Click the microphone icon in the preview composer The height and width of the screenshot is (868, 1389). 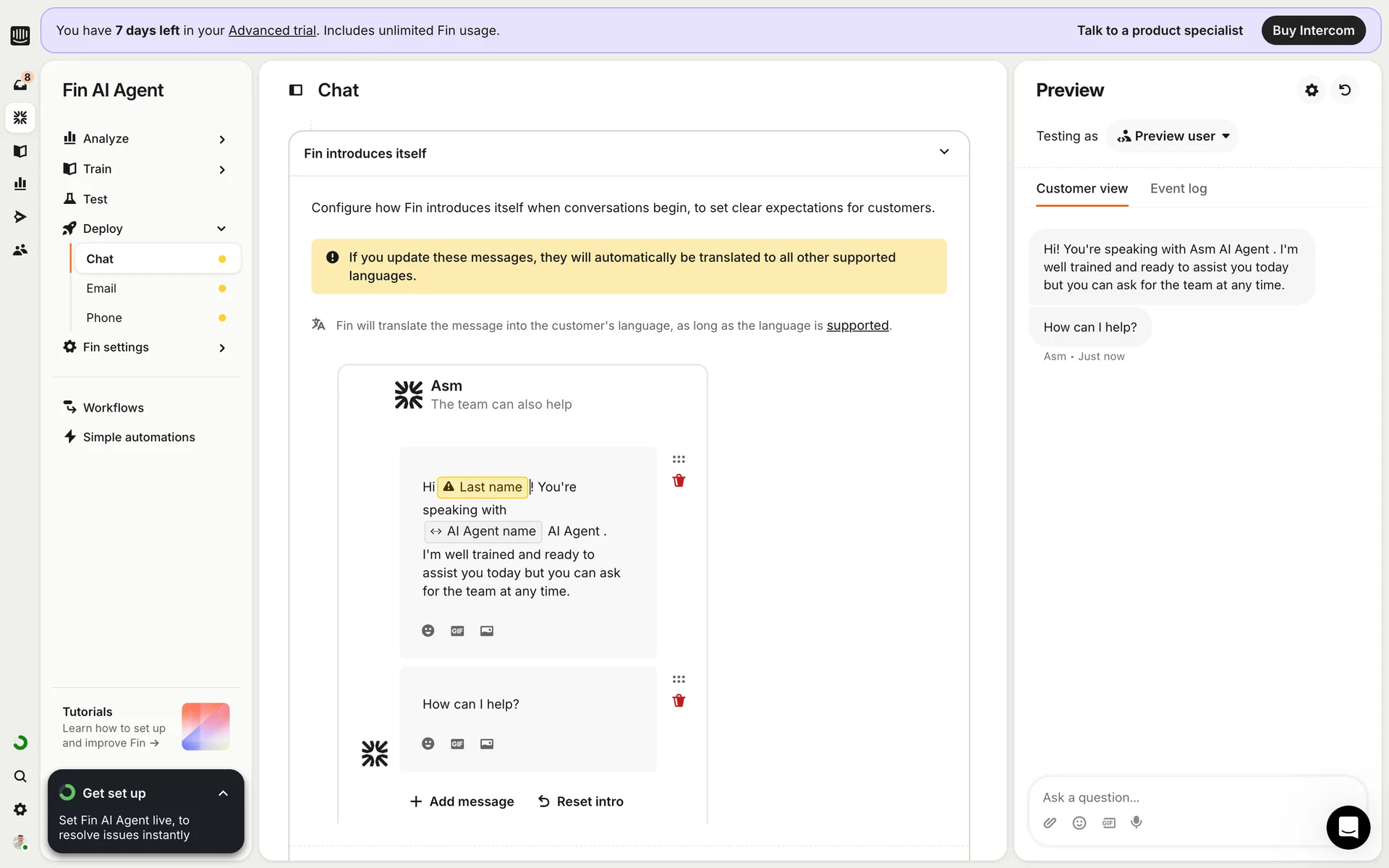[x=1137, y=822]
